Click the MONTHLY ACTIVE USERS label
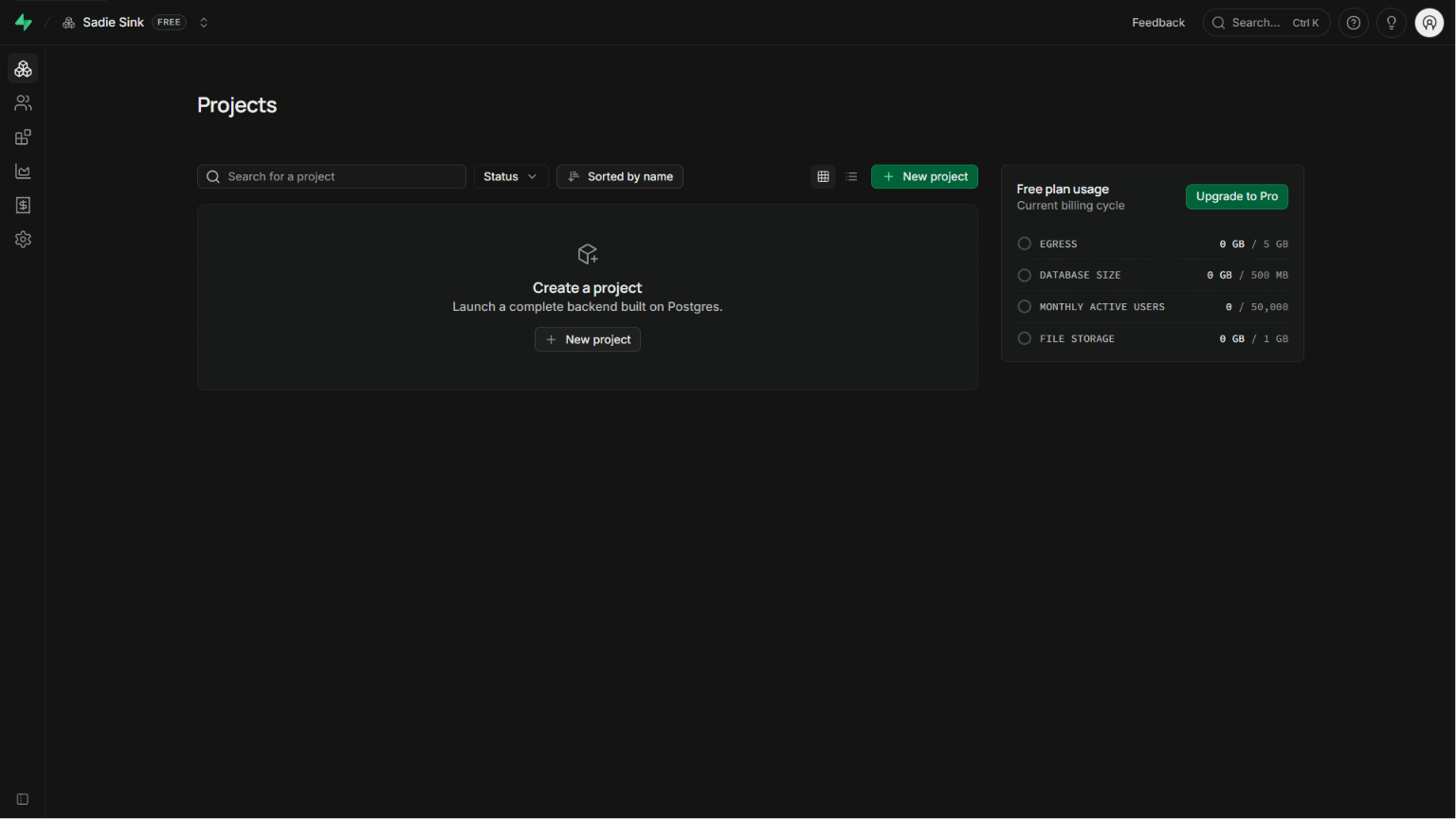Viewport: 1456px width, 819px height. point(1101,307)
